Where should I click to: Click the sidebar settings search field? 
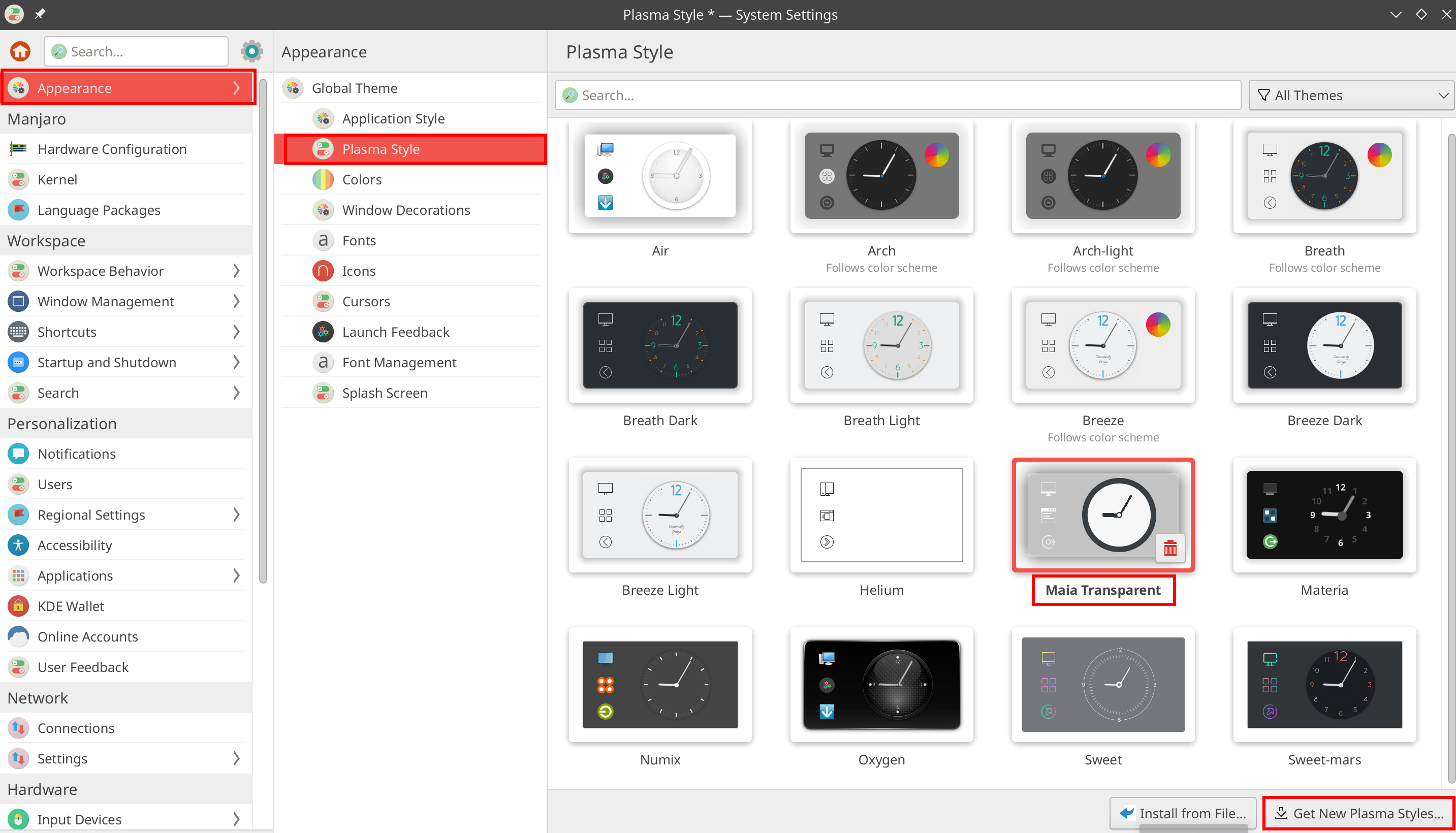tap(136, 51)
